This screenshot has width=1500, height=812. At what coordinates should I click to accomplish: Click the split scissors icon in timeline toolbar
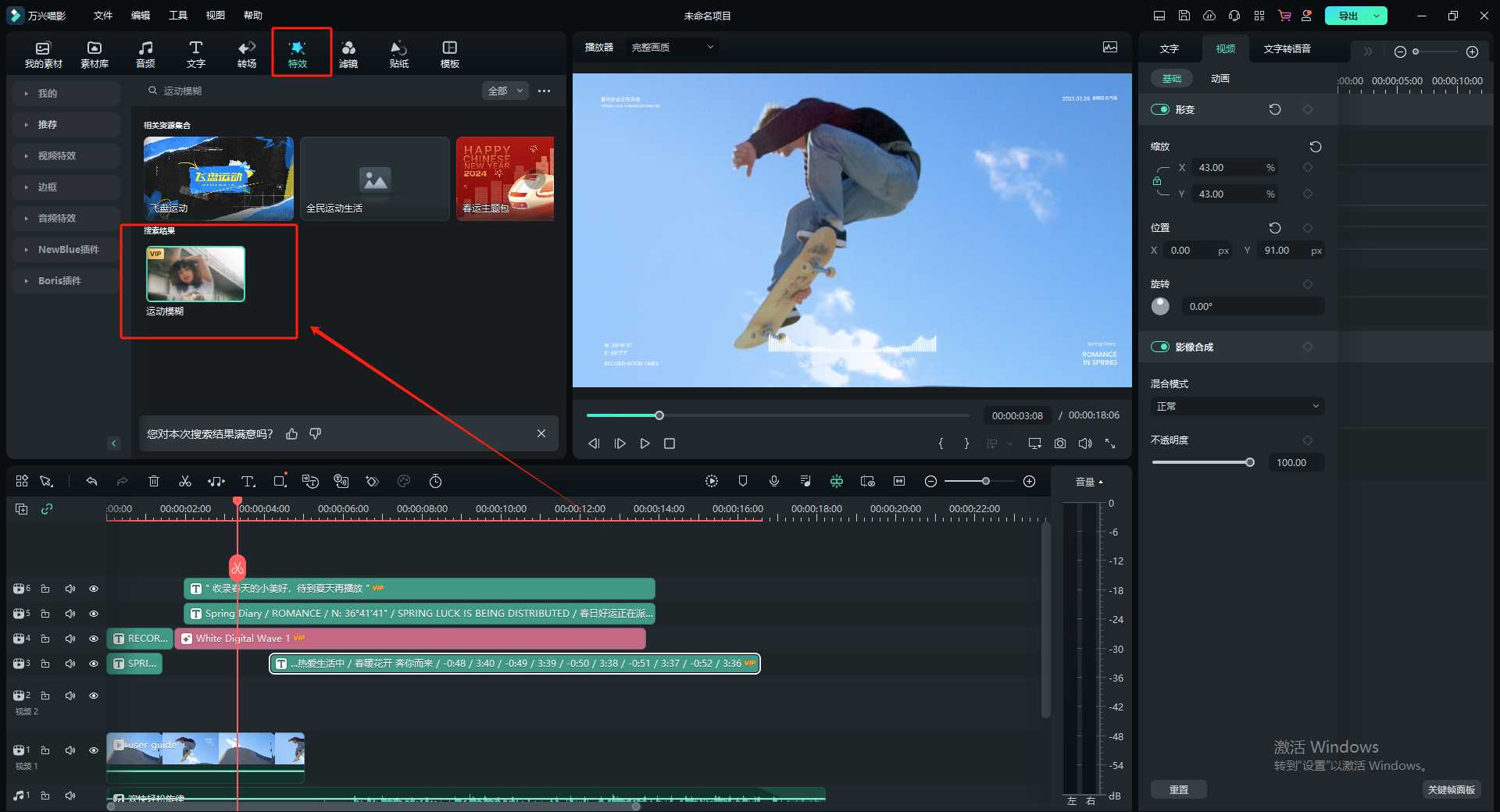click(x=185, y=481)
